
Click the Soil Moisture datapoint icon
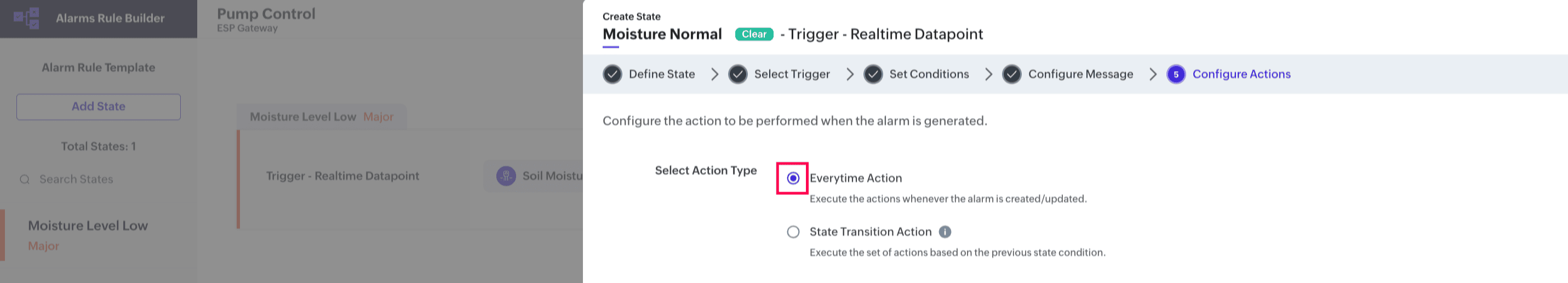pos(506,176)
